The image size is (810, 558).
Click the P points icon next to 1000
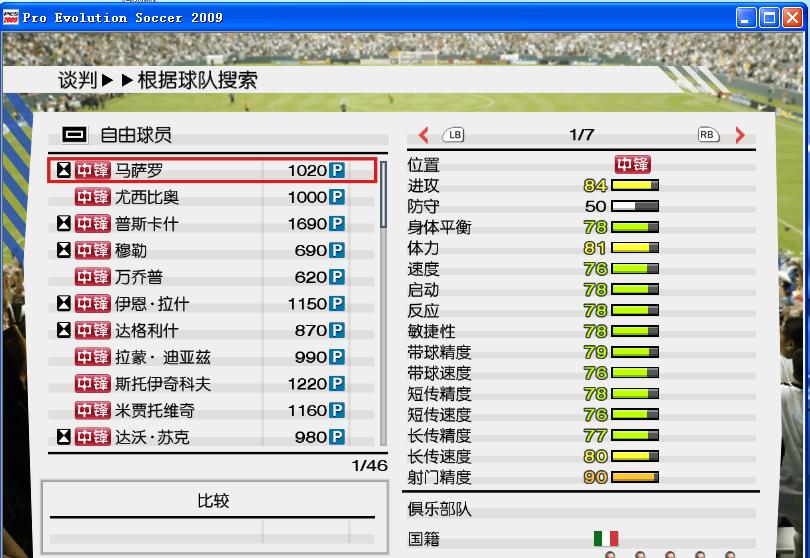pos(337,197)
